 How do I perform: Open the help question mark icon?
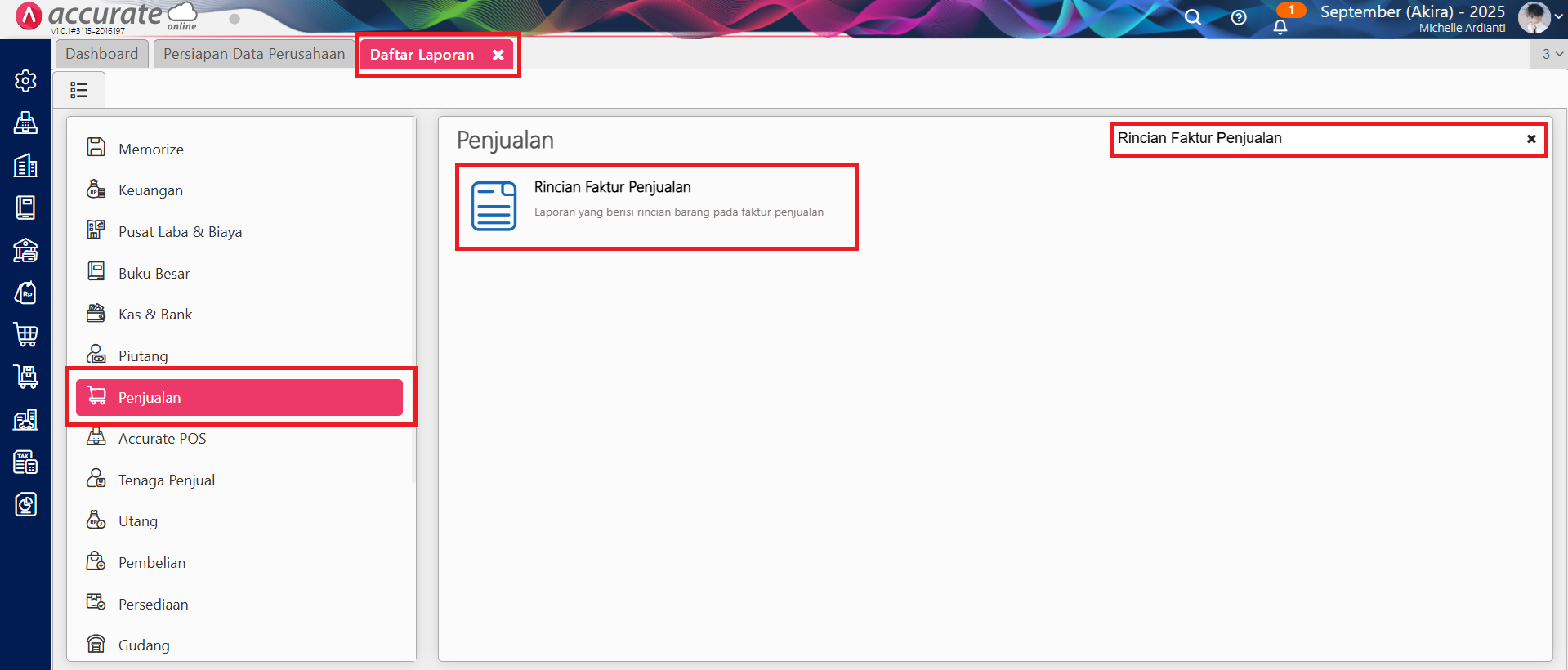(1239, 18)
